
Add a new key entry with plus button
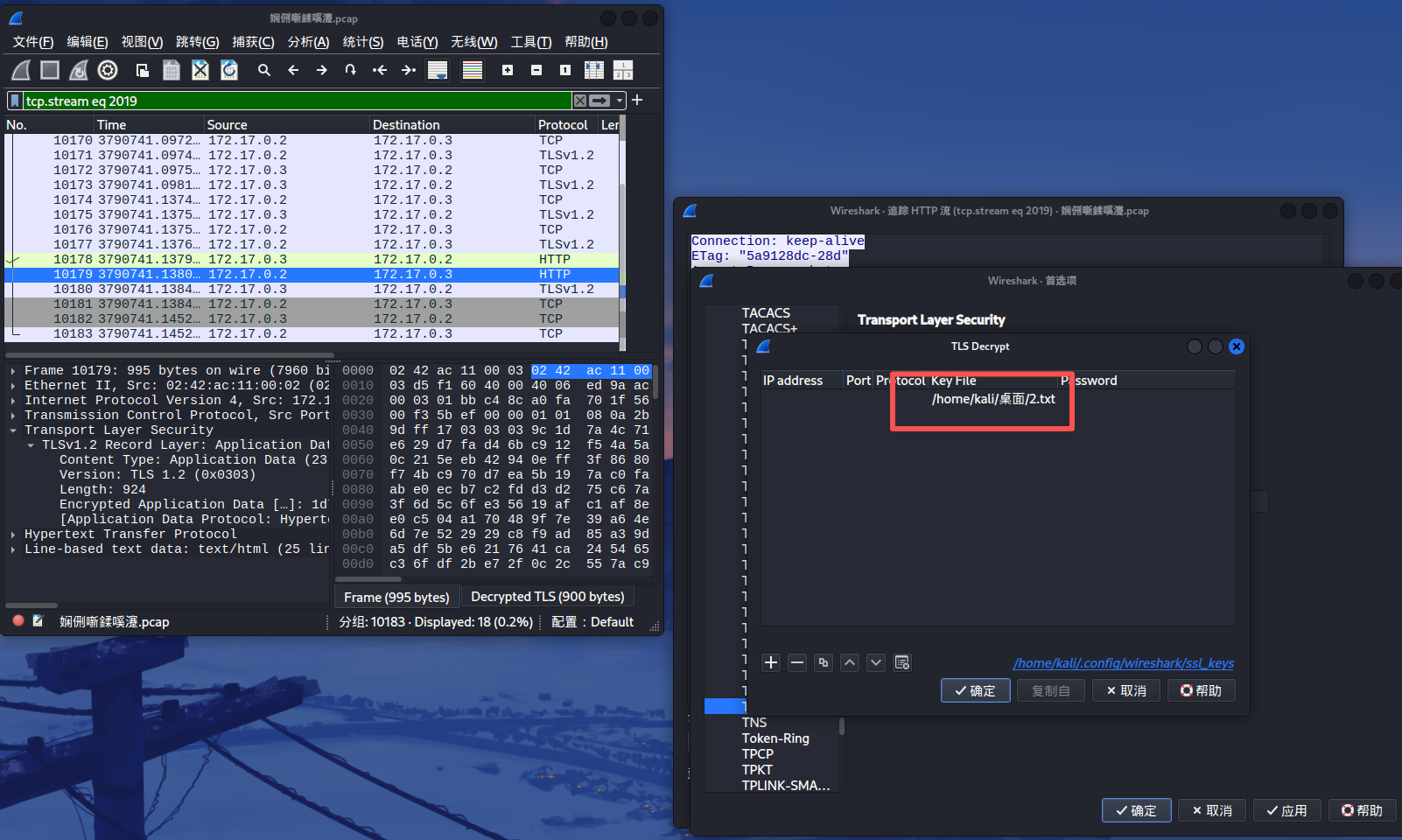[771, 662]
